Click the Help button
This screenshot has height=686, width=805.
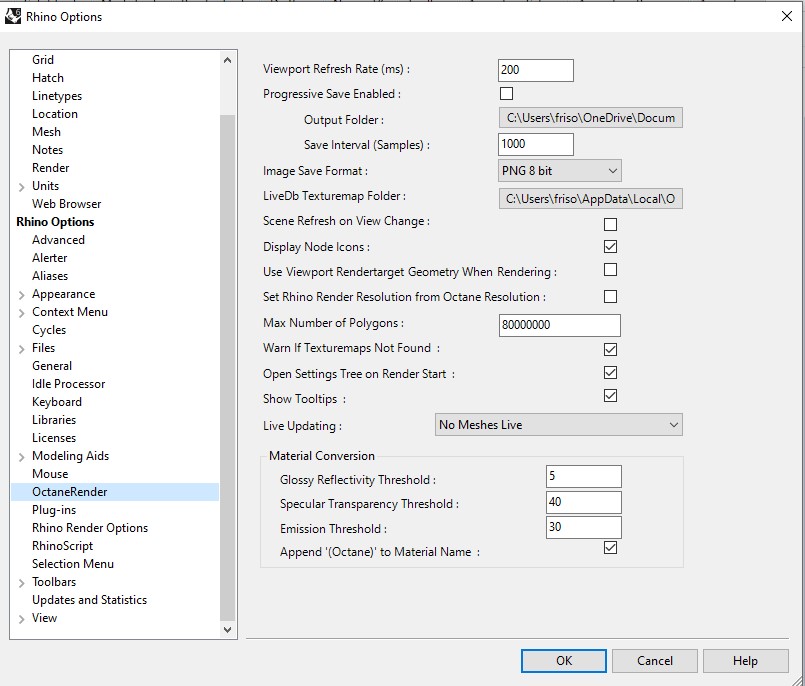pos(745,661)
